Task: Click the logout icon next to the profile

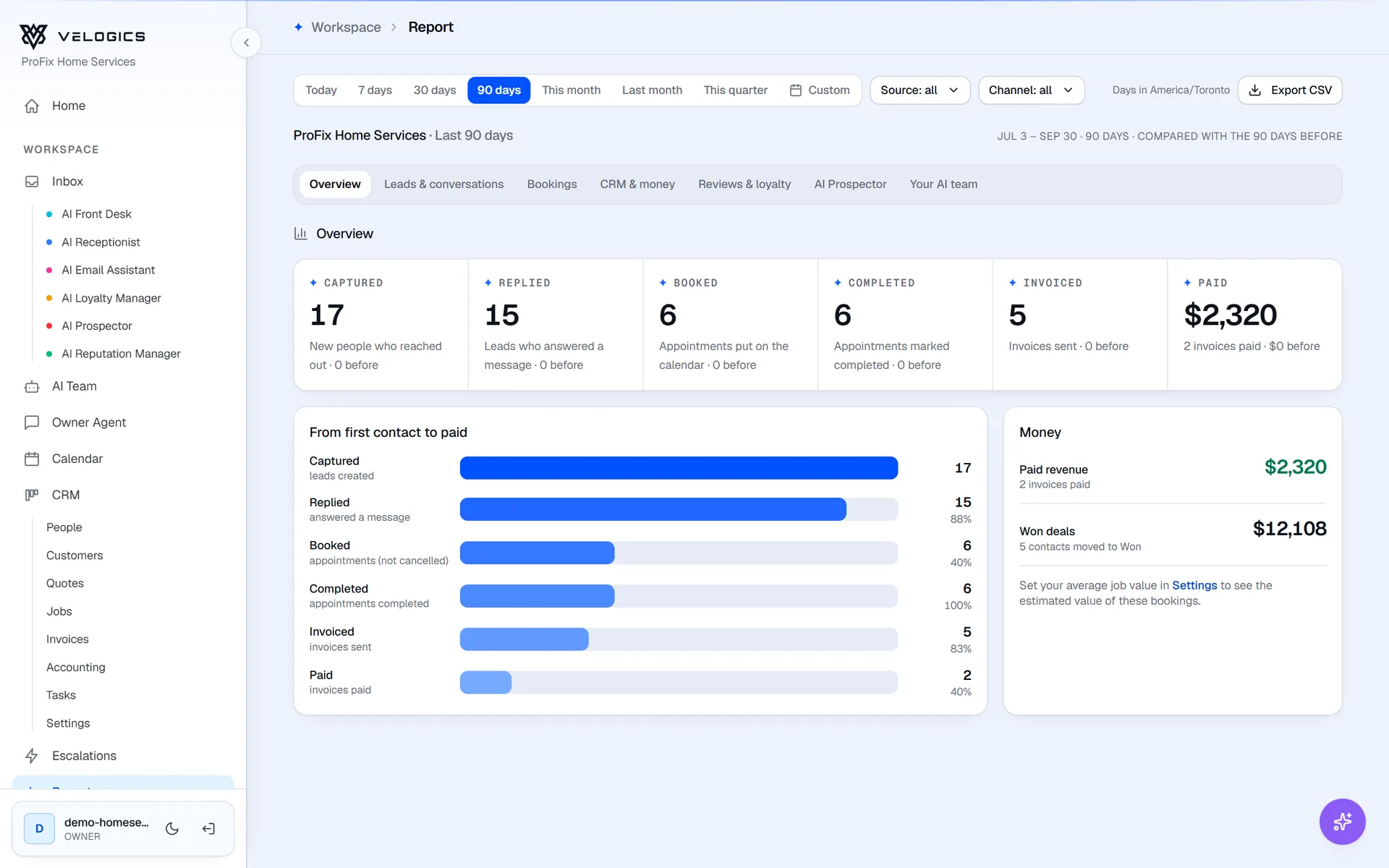Action: click(208, 829)
